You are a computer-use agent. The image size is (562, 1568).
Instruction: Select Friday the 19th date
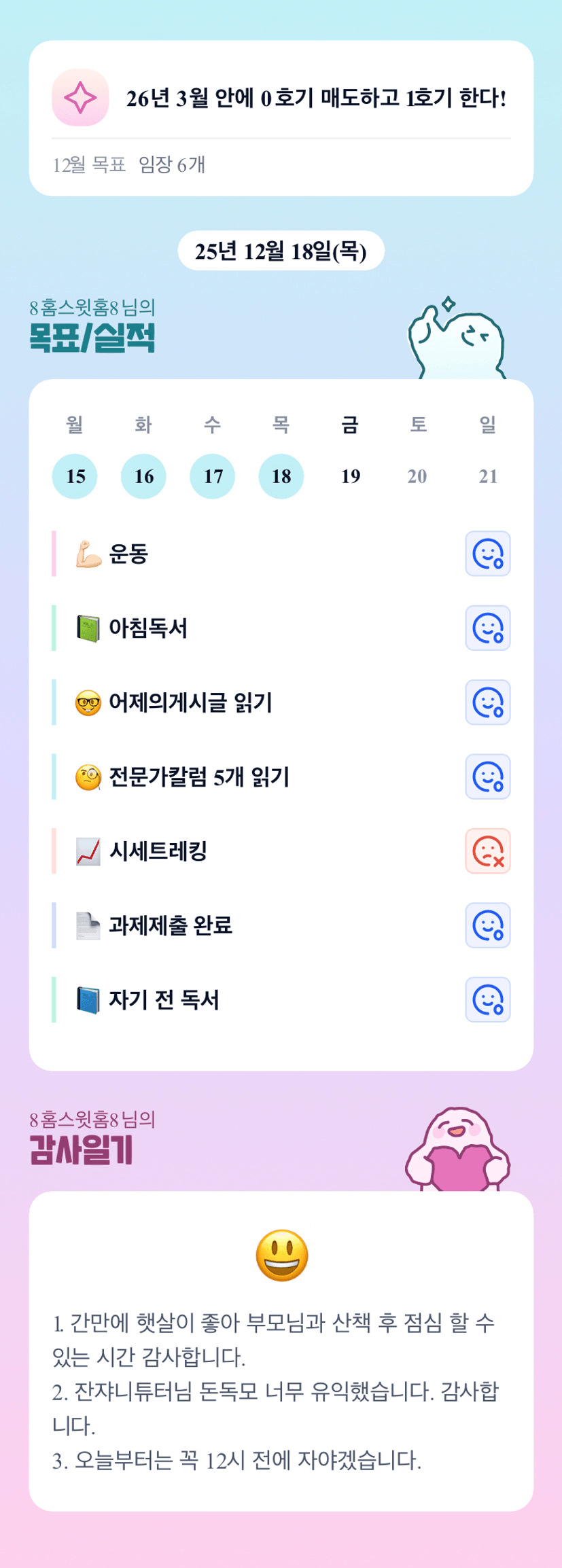(350, 476)
